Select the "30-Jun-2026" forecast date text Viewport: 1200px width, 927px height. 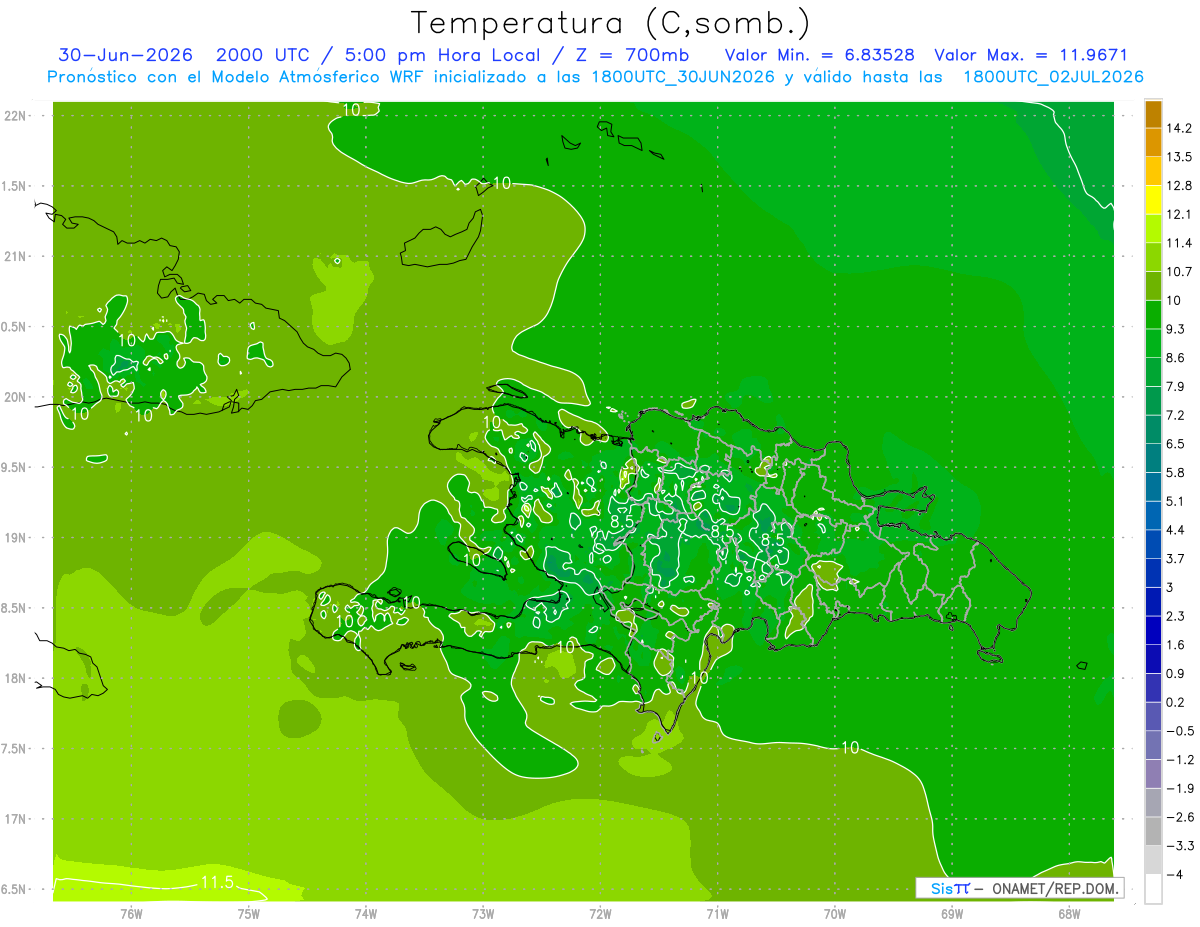click(x=125, y=55)
